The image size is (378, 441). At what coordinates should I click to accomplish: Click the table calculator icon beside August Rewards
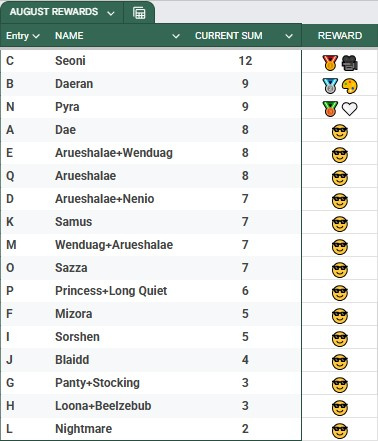point(139,13)
